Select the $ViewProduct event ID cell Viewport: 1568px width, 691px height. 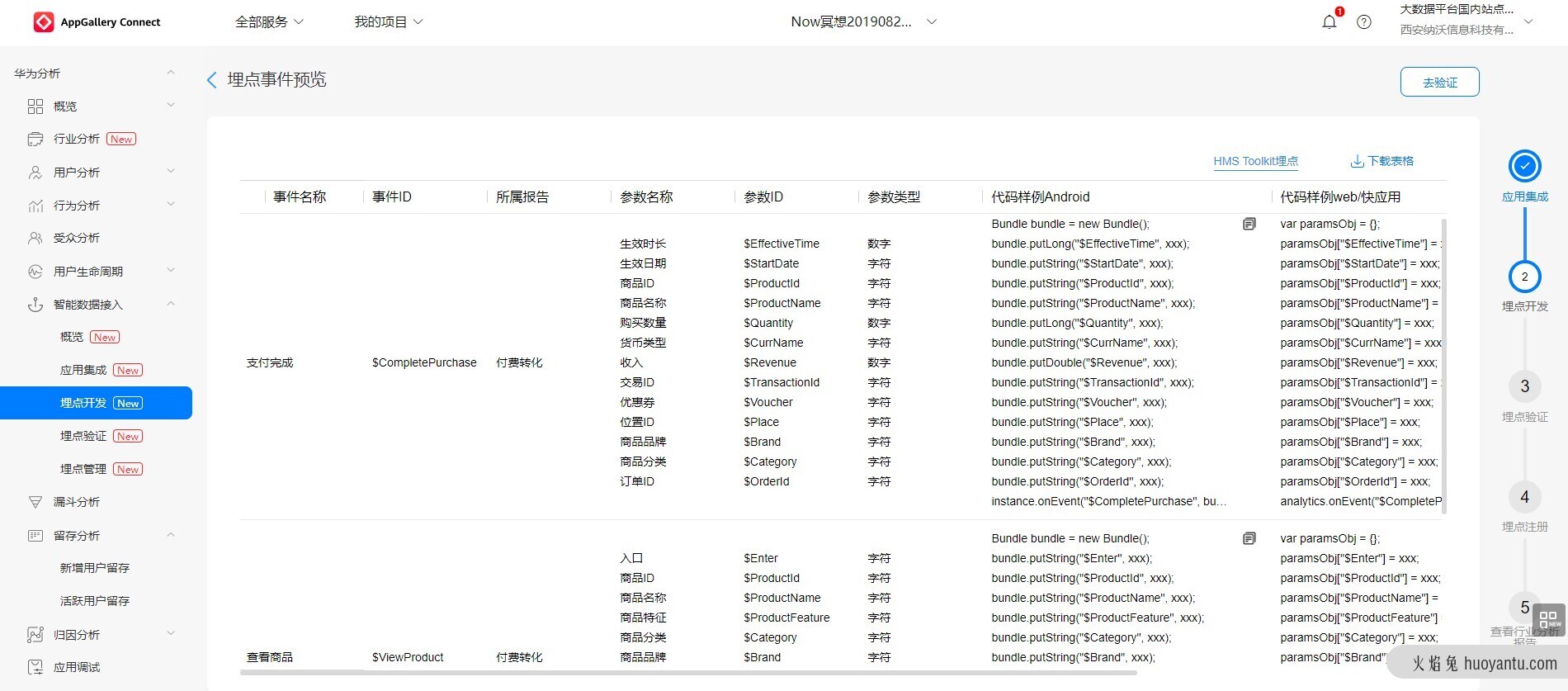[408, 657]
